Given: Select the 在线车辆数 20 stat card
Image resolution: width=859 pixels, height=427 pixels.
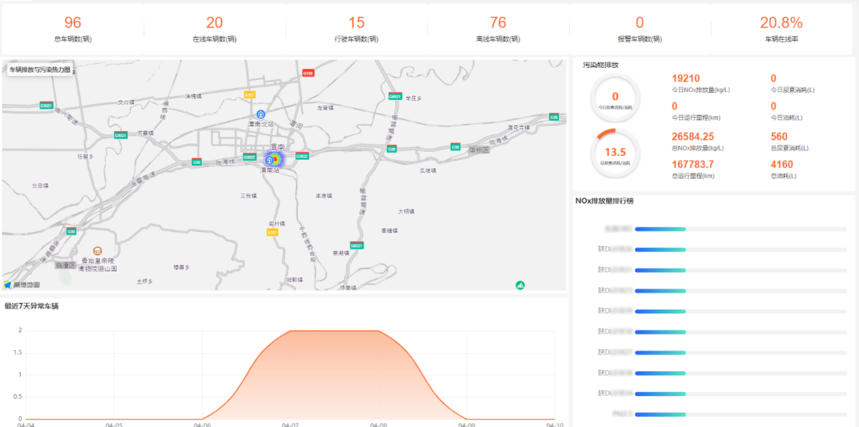Looking at the screenshot, I should 214,28.
